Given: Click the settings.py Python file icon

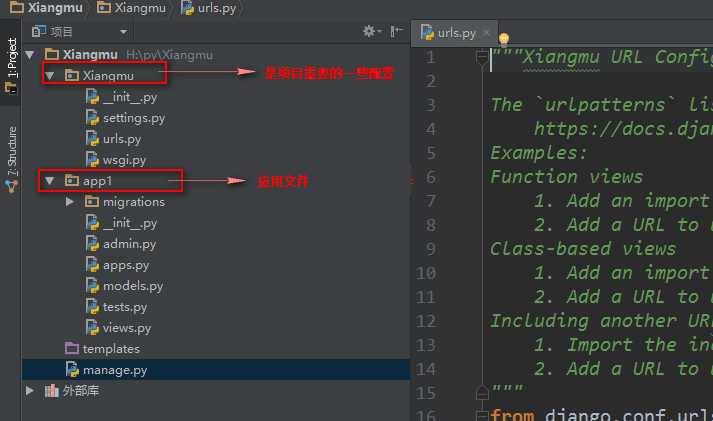Looking at the screenshot, I should 92,118.
